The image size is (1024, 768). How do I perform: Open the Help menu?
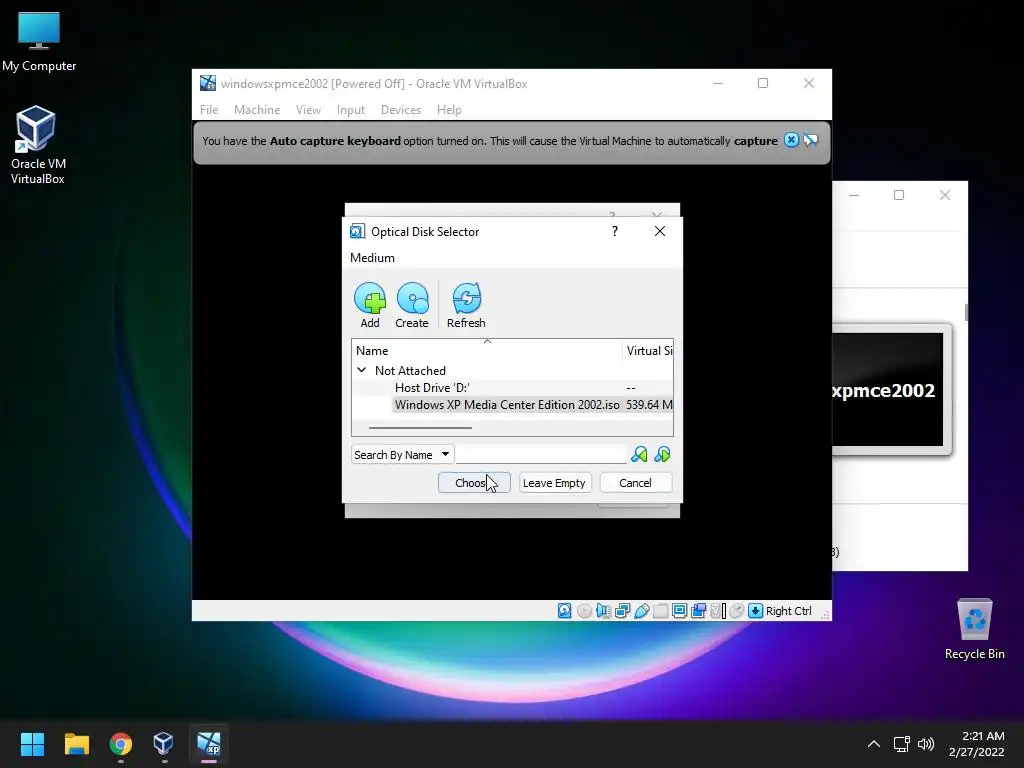point(449,110)
